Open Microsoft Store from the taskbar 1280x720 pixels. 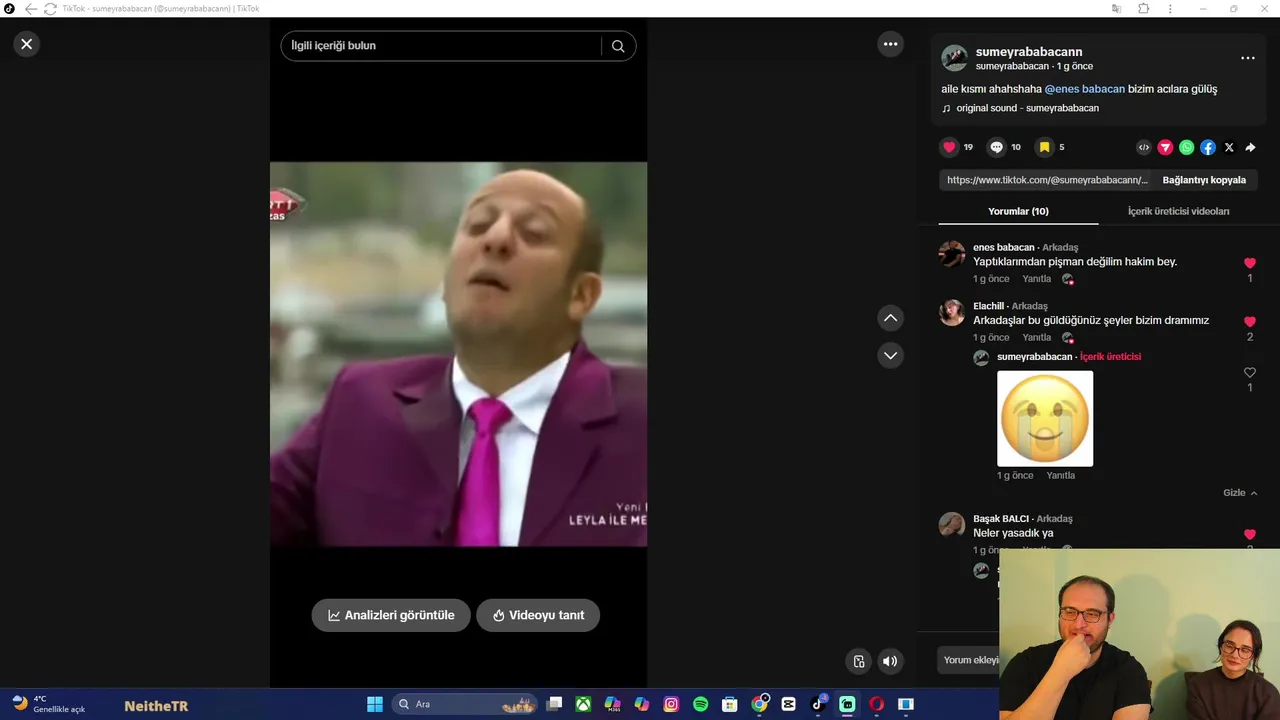730,704
